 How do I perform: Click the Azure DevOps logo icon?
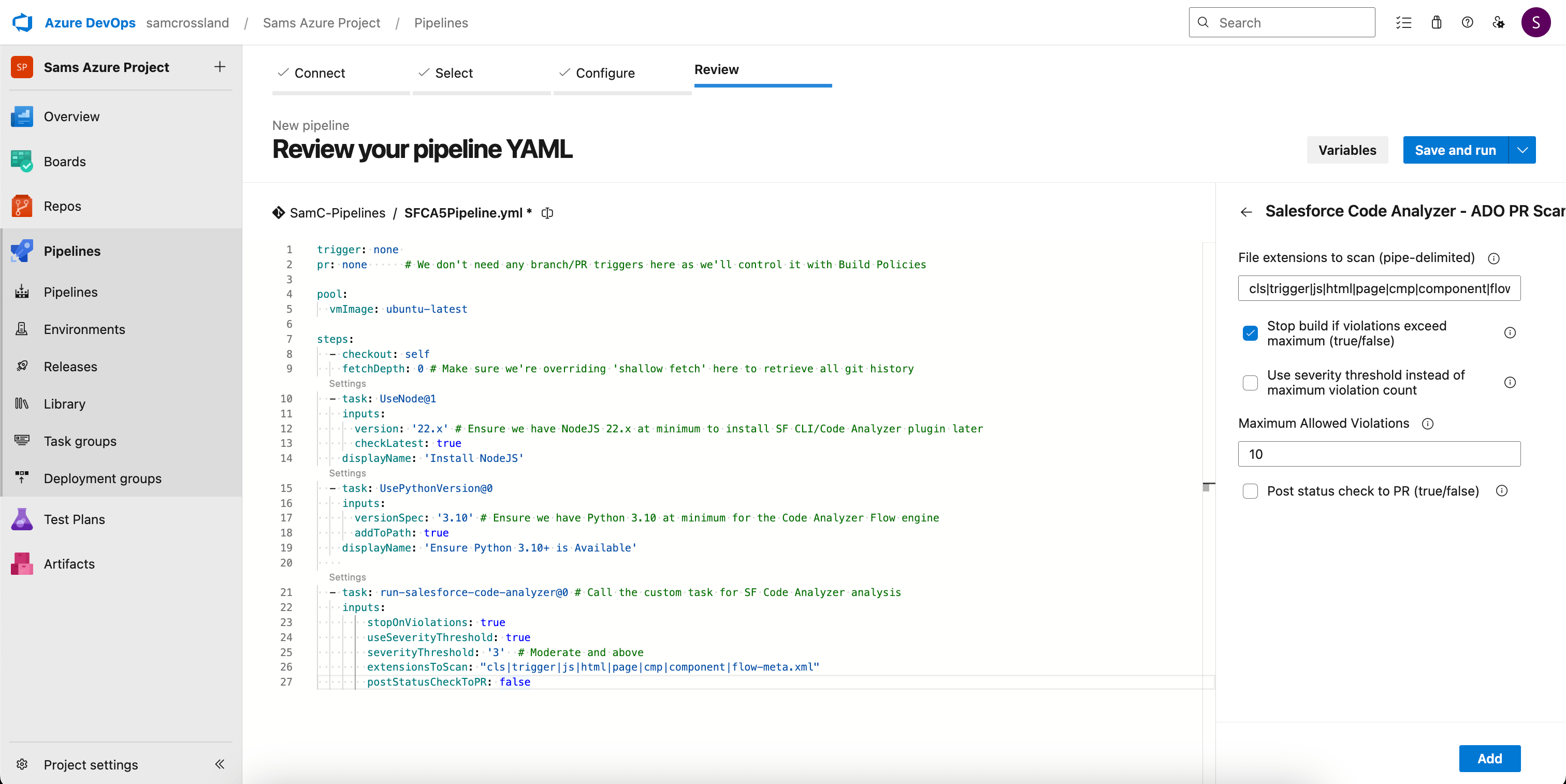click(22, 22)
